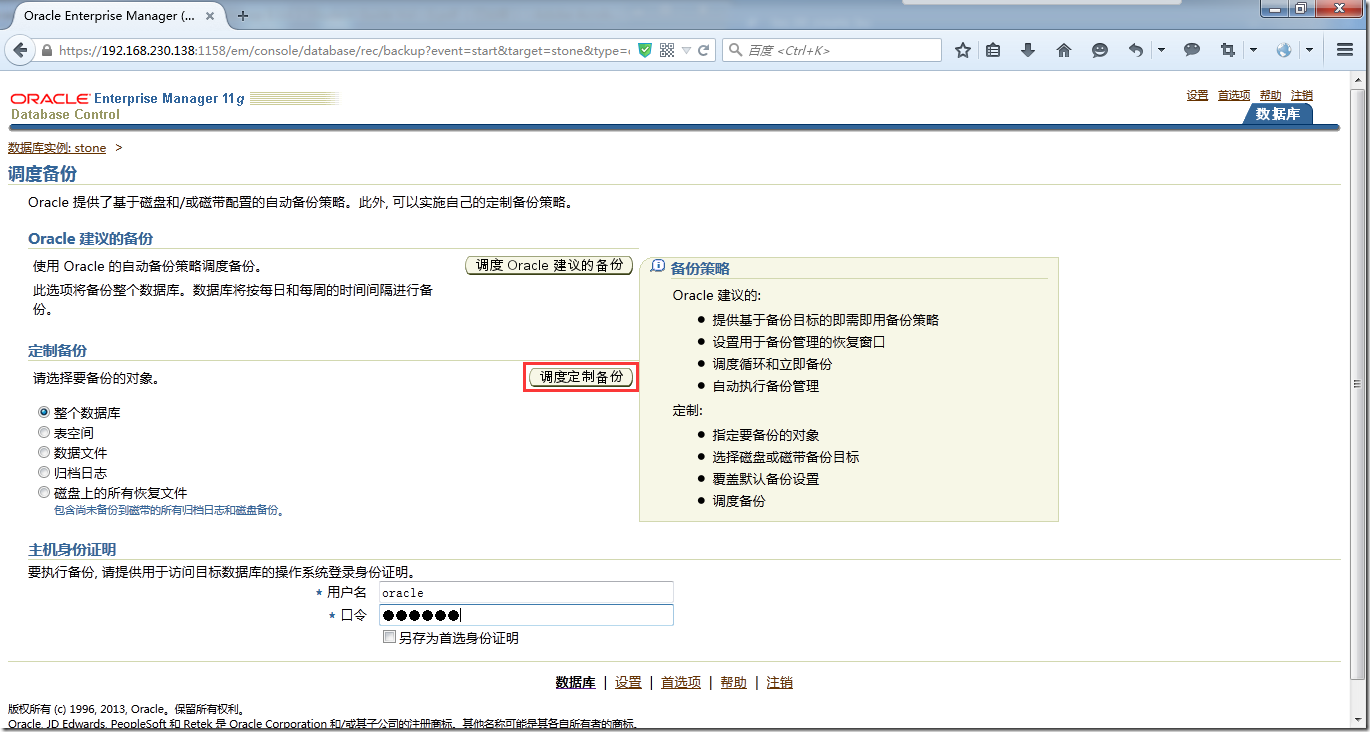Screen dimensions: 1370x732
Task: Click the globe toolbar icon
Action: point(1285,50)
